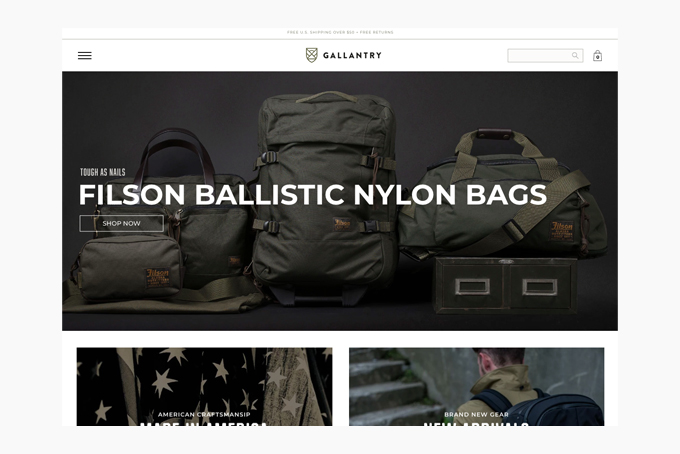
Task: Open the shopping bag cart icon
Action: click(598, 56)
